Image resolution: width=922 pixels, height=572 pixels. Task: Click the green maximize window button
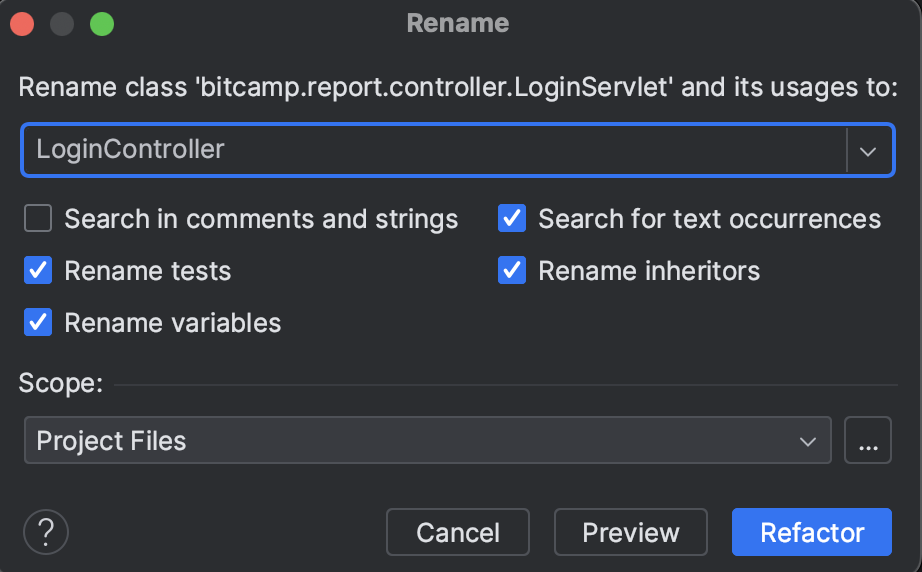(102, 24)
